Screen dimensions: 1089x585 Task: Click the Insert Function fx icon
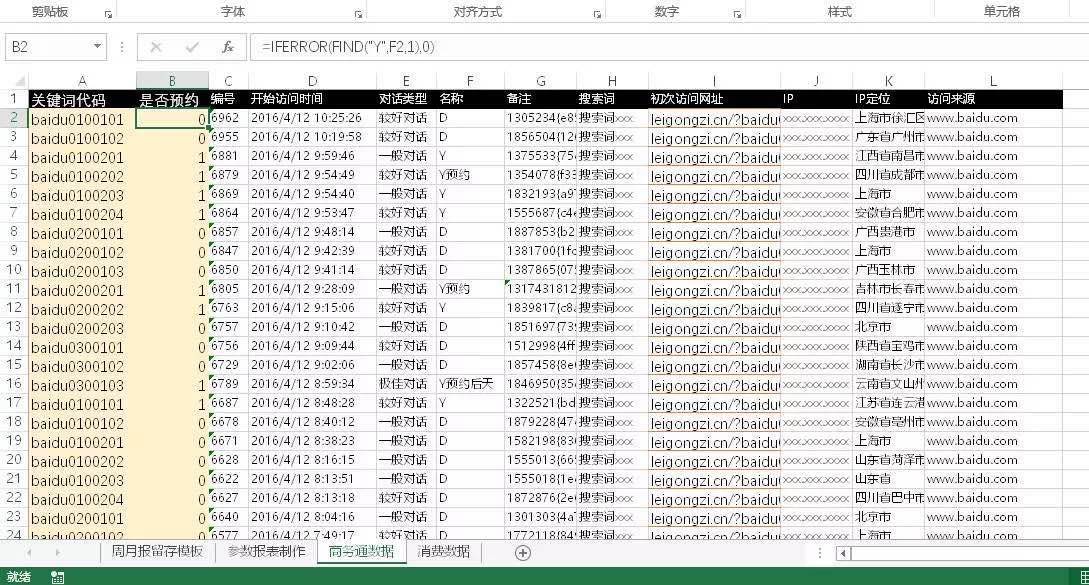(x=227, y=47)
